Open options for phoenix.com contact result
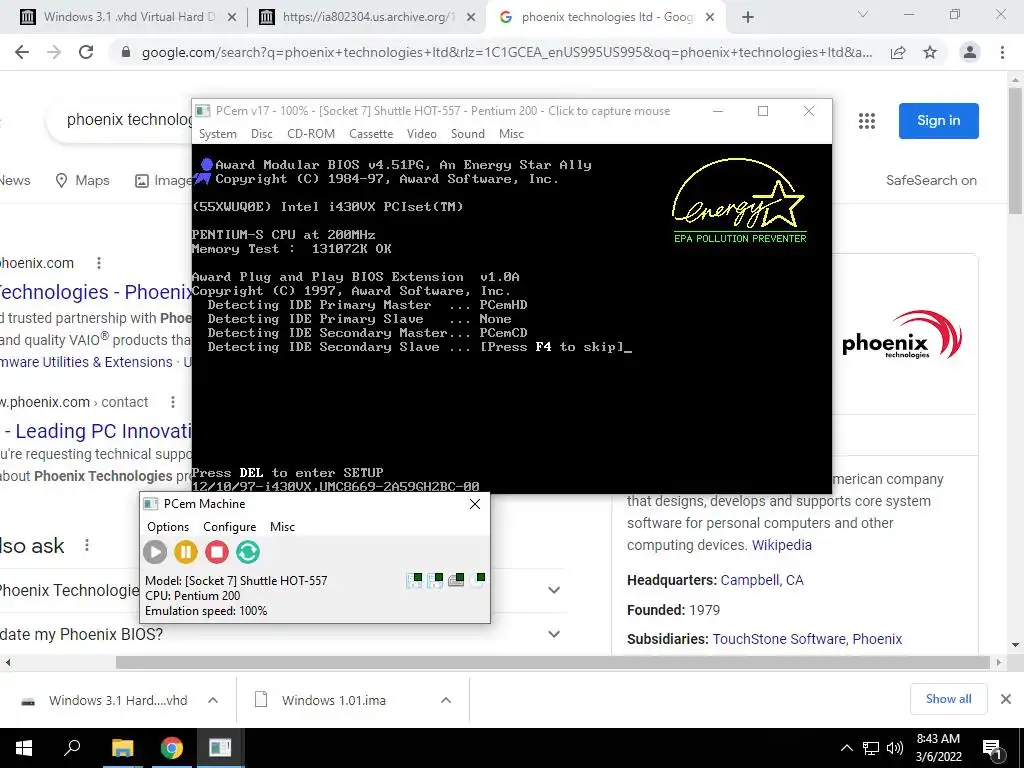The width and height of the screenshot is (1024, 768). (x=173, y=402)
